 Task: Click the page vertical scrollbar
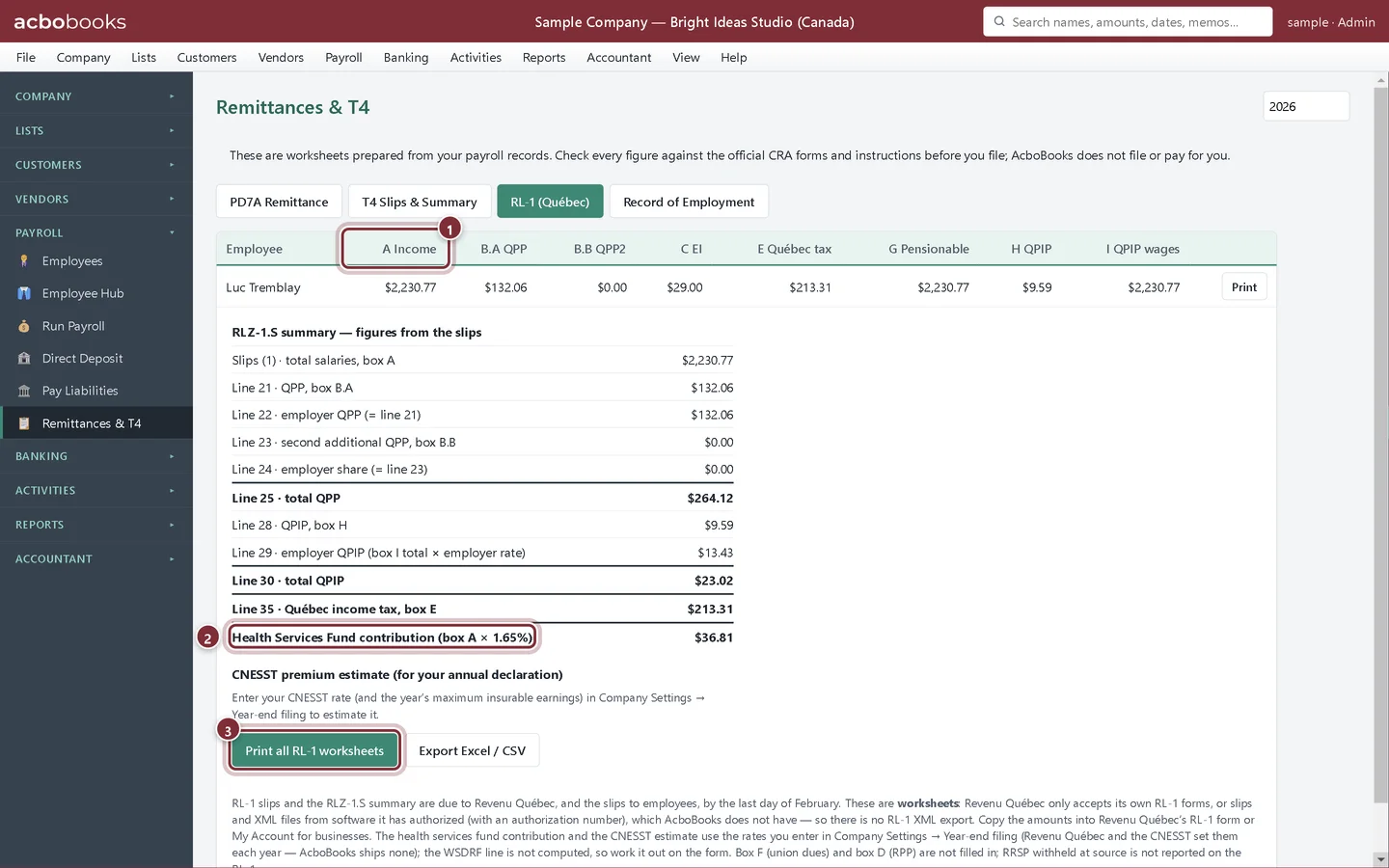point(1381,444)
